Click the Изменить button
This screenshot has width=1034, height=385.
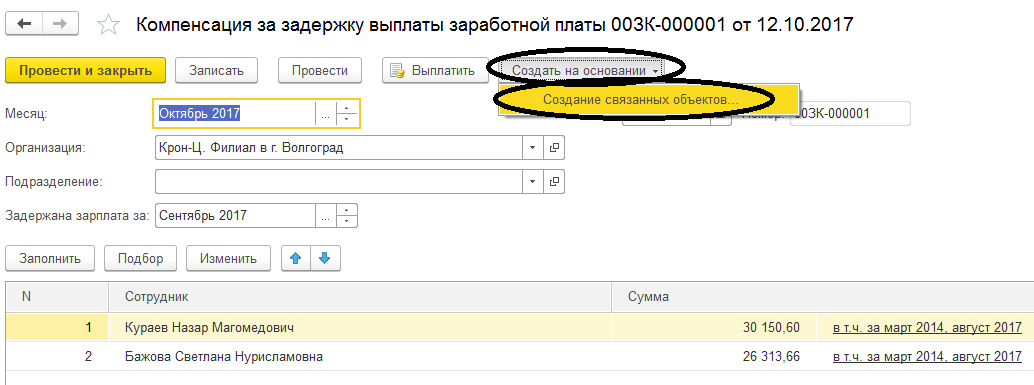coord(229,258)
